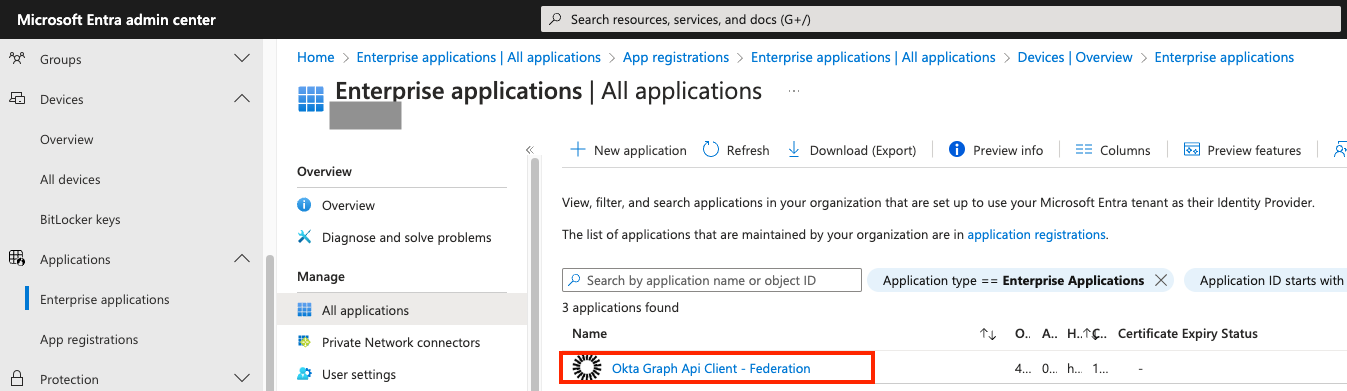Click the Private Network connectors icon

coord(305,342)
